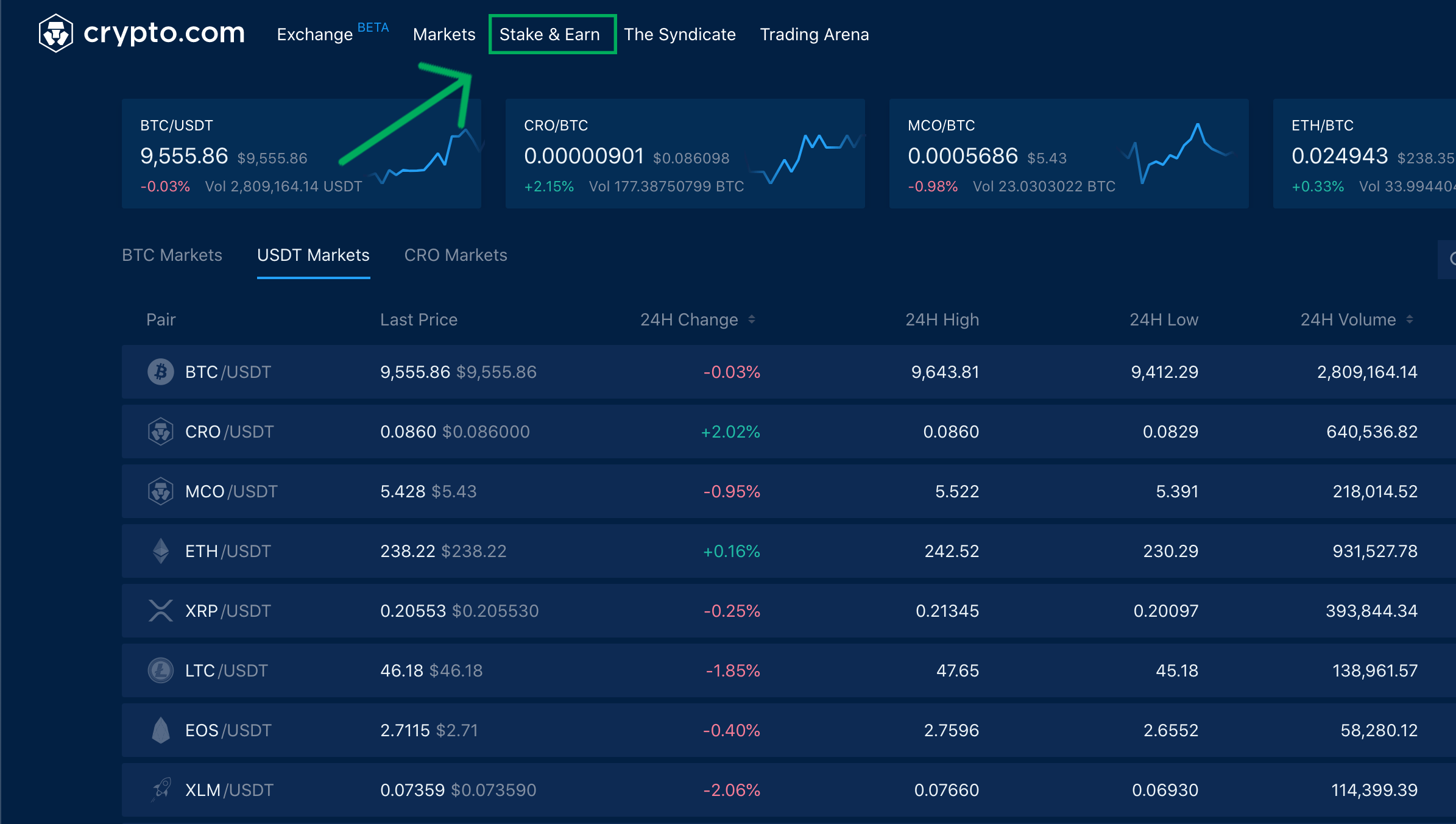The height and width of the screenshot is (824, 1456).
Task: Switch to the CRO Markets tab
Action: [x=456, y=255]
